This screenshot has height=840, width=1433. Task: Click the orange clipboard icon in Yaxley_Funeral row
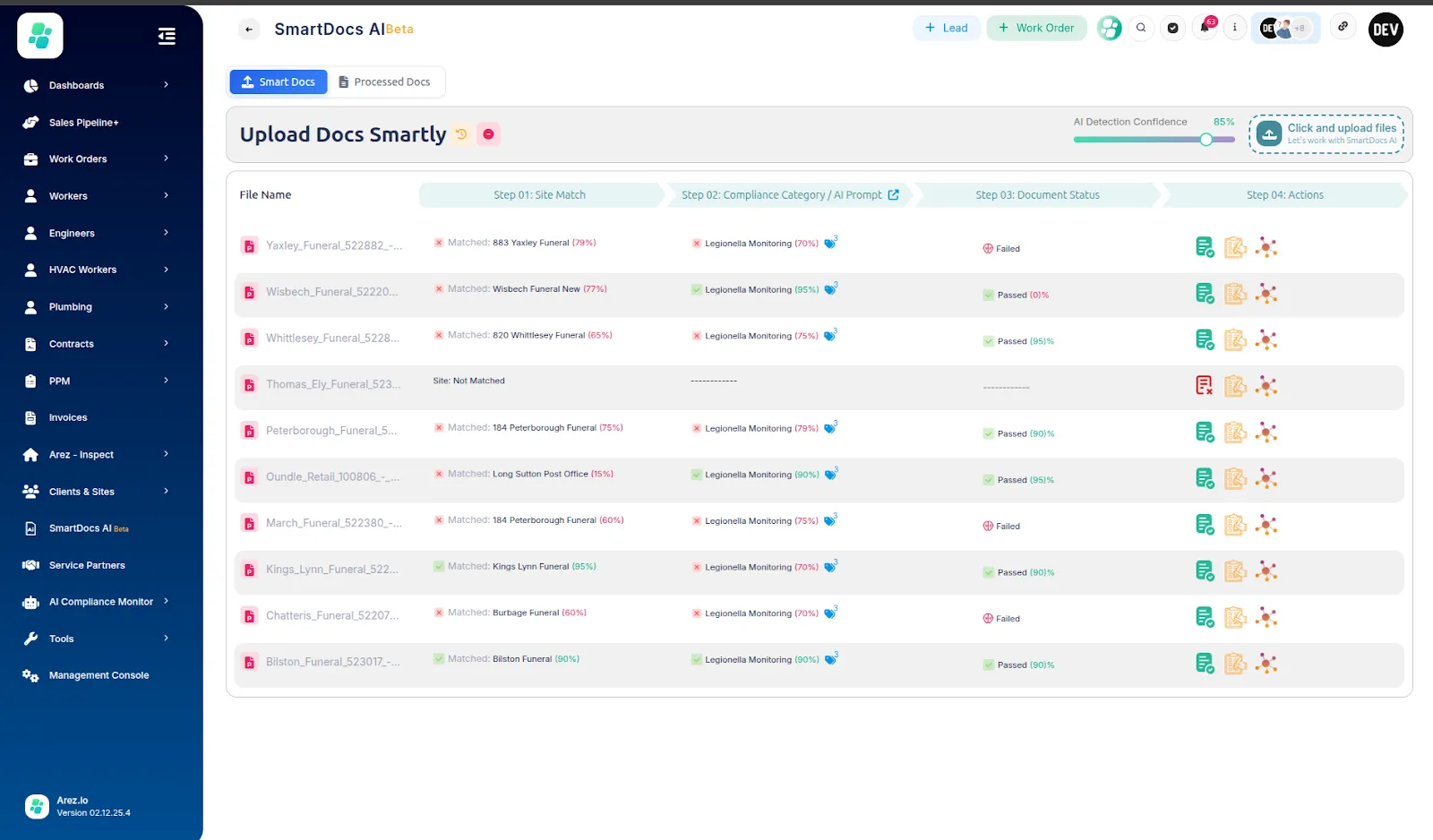(1235, 247)
